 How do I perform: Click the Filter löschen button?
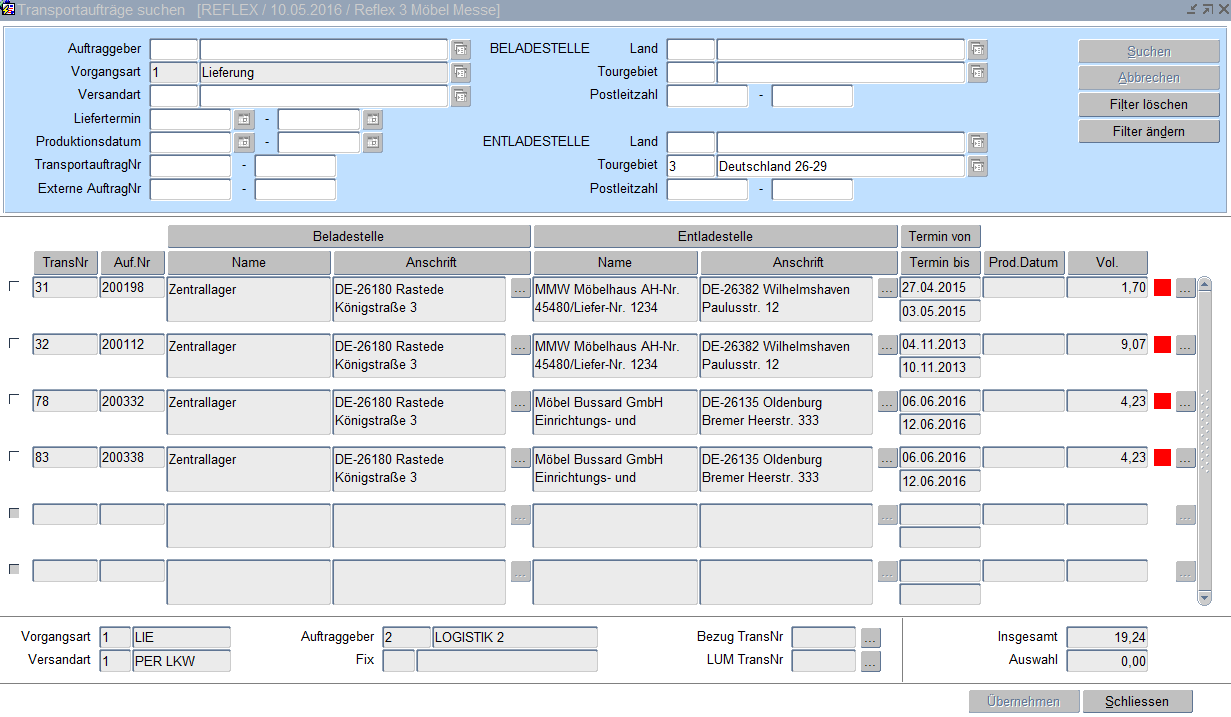pyautogui.click(x=1149, y=105)
